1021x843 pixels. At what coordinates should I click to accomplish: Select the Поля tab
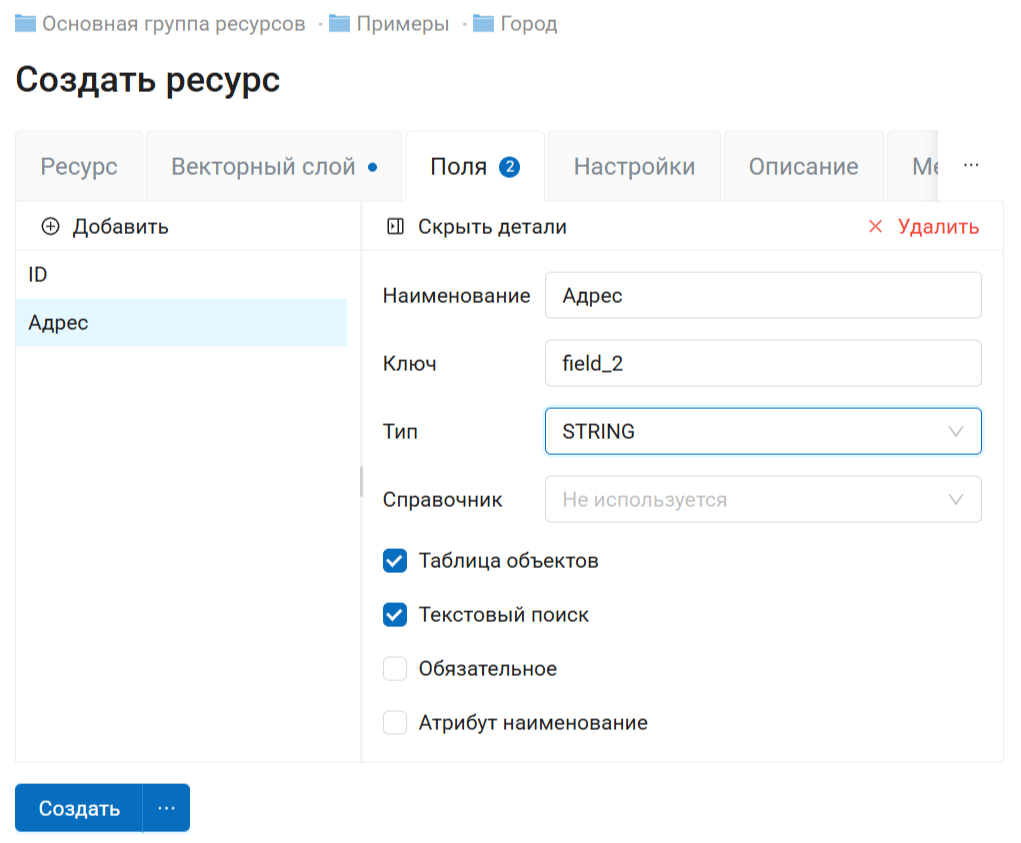pos(475,167)
